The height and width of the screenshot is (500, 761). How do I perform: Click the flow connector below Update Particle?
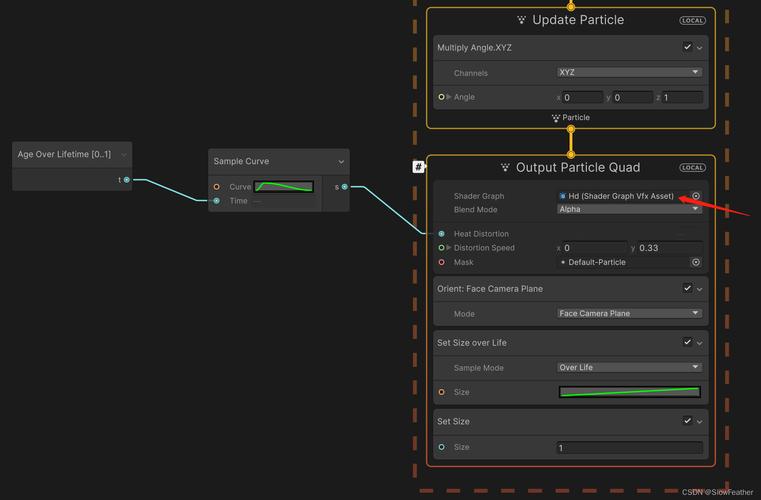coord(571,129)
